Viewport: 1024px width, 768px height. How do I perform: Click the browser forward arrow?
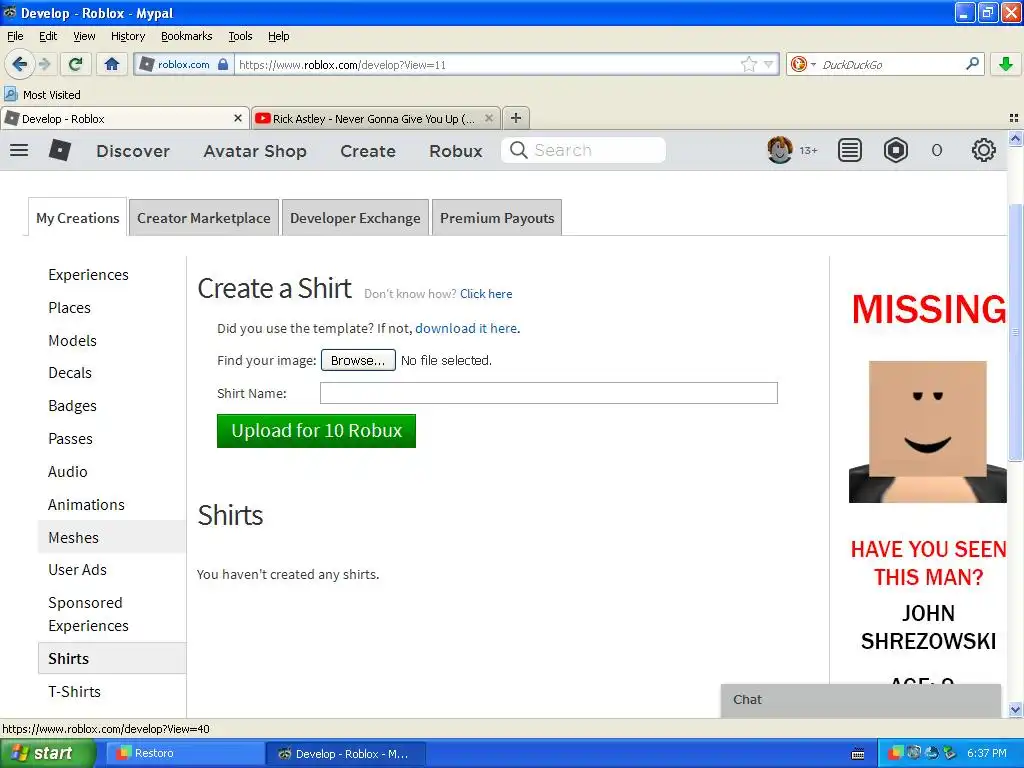coord(44,64)
